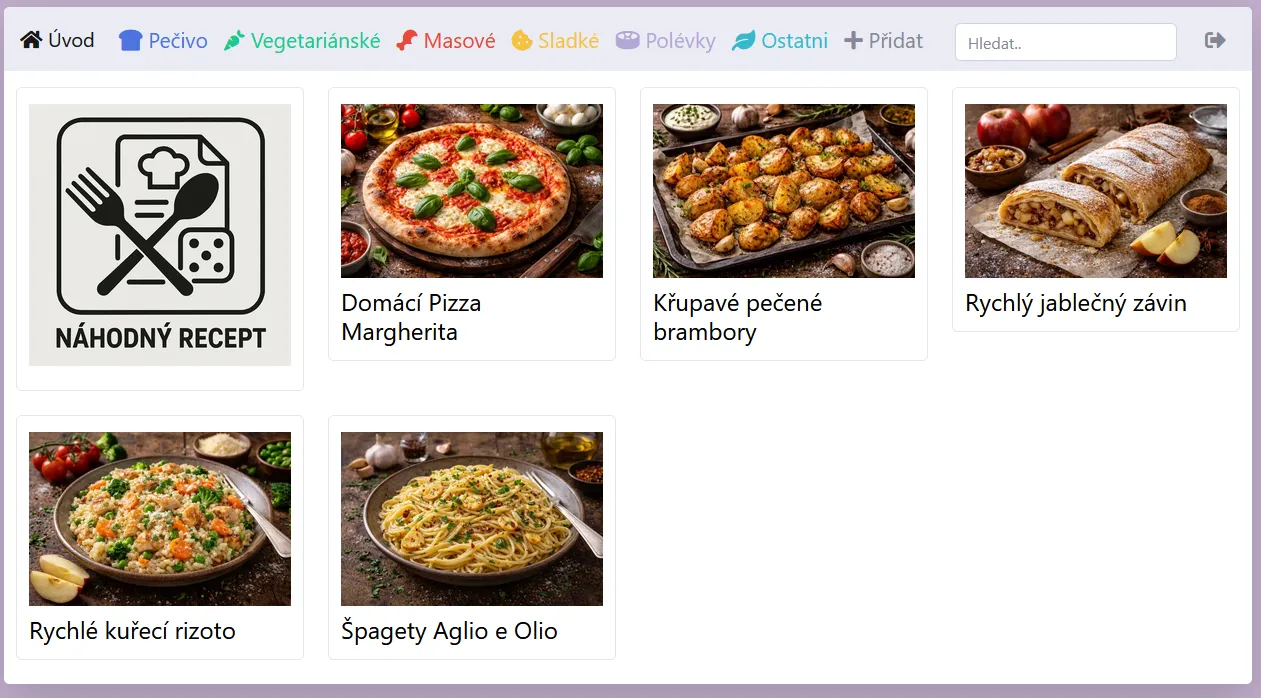Open the Špagety Aglio e Olio title
The image size is (1261, 698).
pos(450,631)
